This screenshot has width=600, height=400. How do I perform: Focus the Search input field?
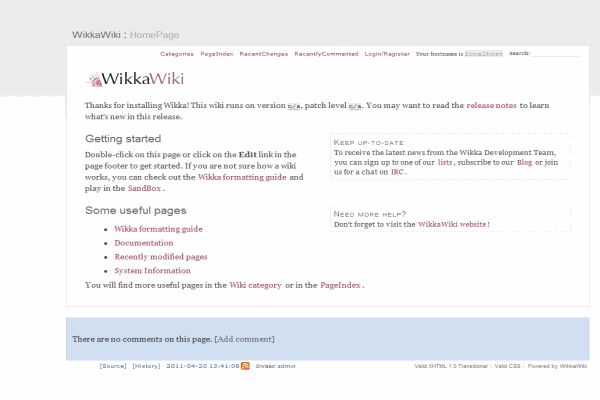click(x=555, y=54)
